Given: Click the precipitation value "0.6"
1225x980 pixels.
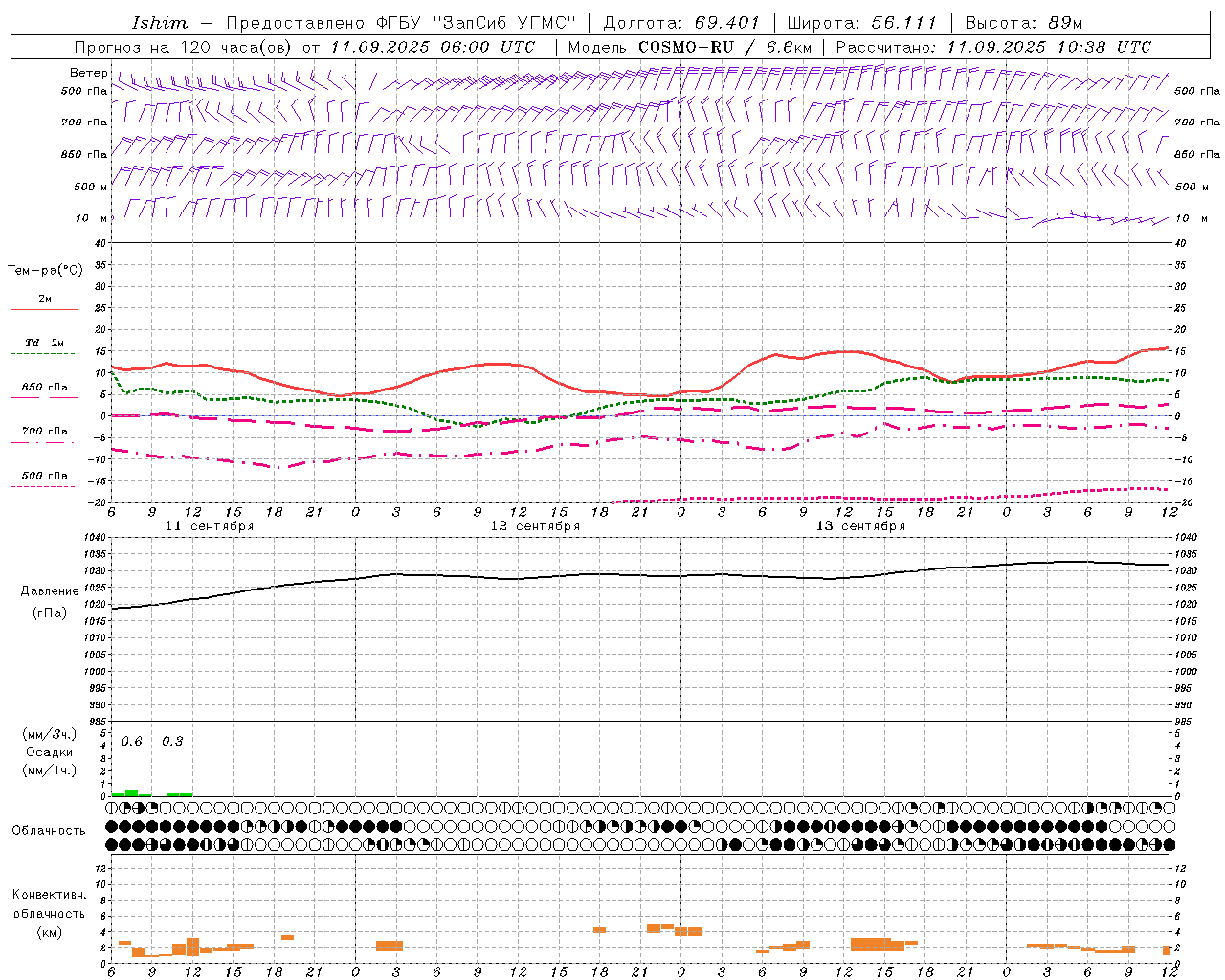Looking at the screenshot, I should (x=132, y=742).
